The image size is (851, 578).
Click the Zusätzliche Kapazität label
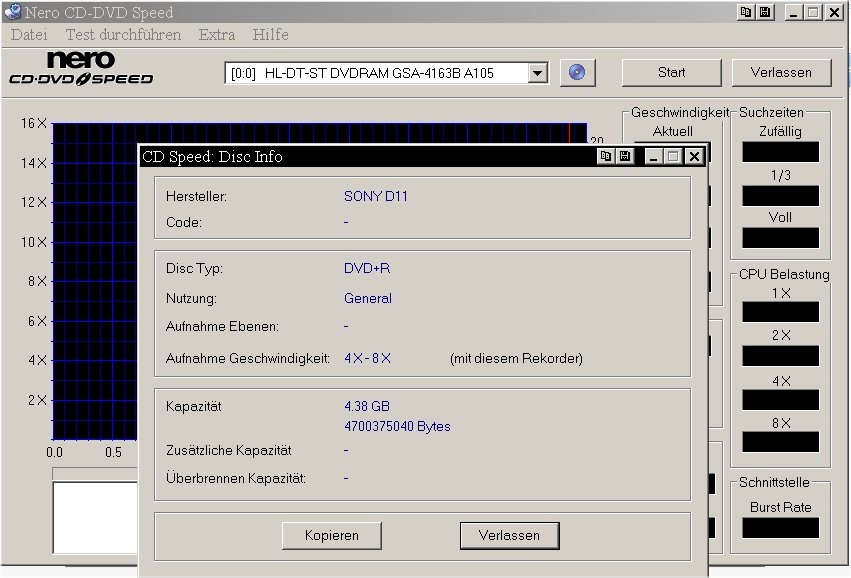(228, 450)
